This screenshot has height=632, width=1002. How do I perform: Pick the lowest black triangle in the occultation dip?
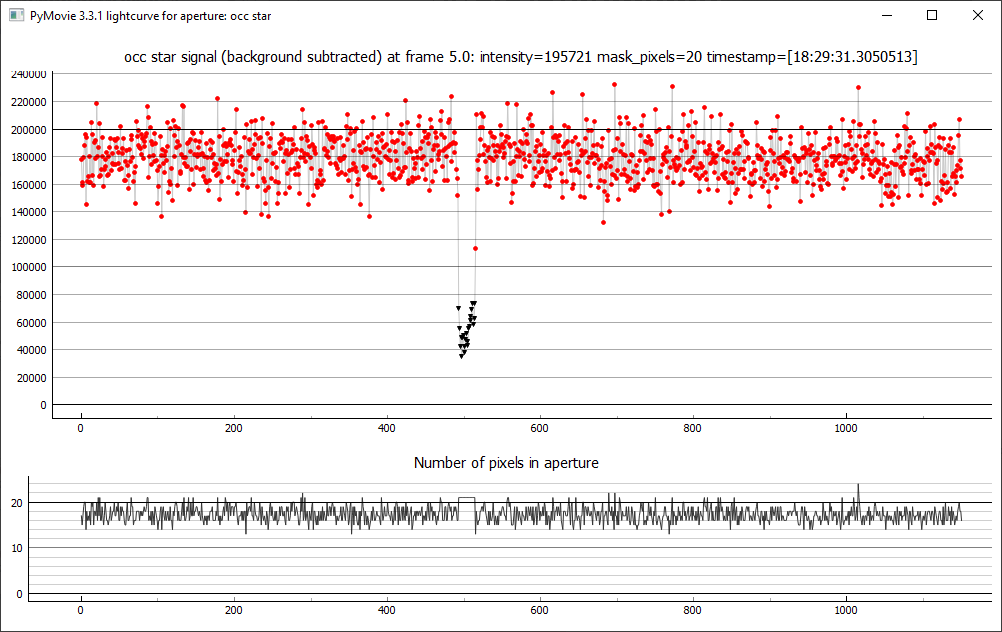pos(461,355)
